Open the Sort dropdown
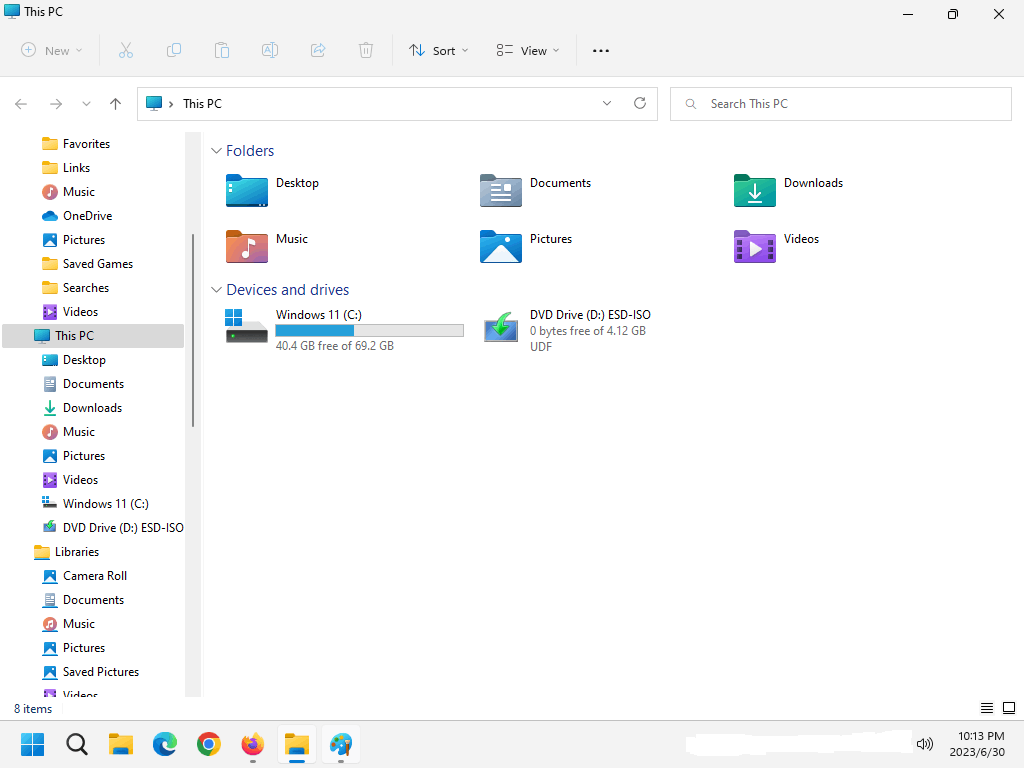The width and height of the screenshot is (1024, 768). (438, 50)
